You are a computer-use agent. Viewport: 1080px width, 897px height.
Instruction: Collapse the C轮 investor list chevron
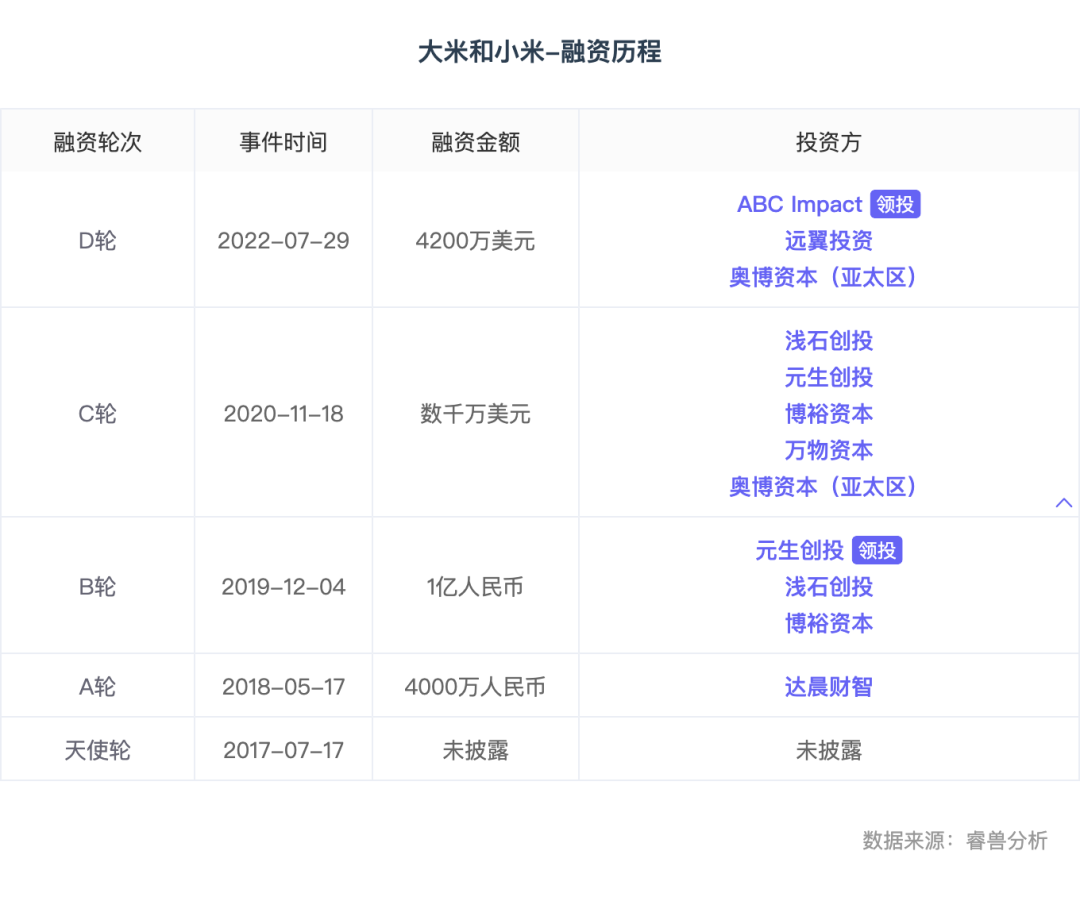[1063, 503]
